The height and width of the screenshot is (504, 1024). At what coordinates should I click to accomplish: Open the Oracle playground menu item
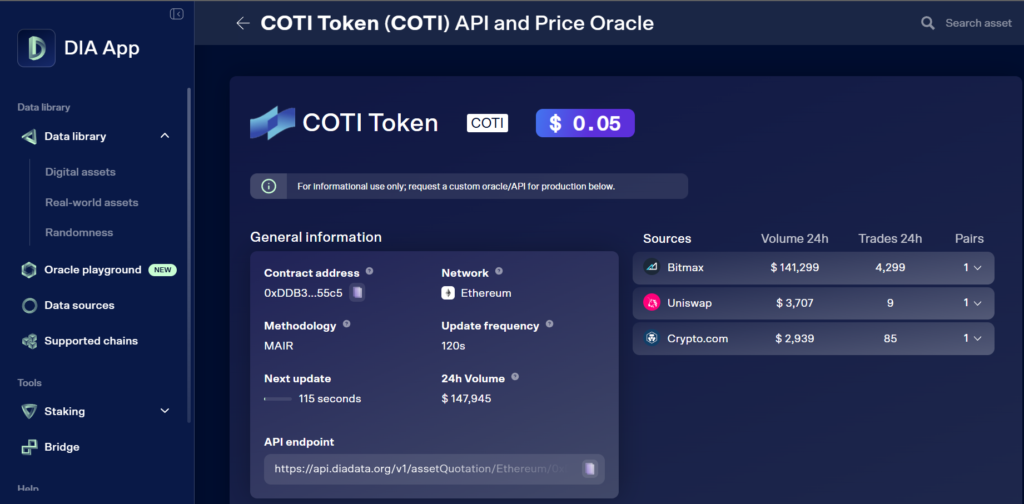click(93, 270)
